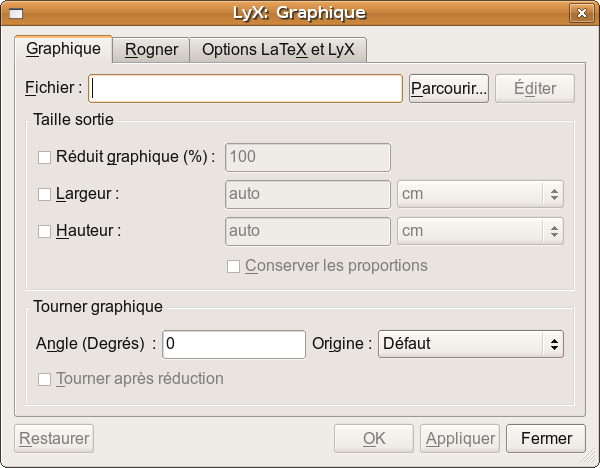Open the Hauteur unit cm dropdown
This screenshot has height=468, width=600.
tap(480, 231)
